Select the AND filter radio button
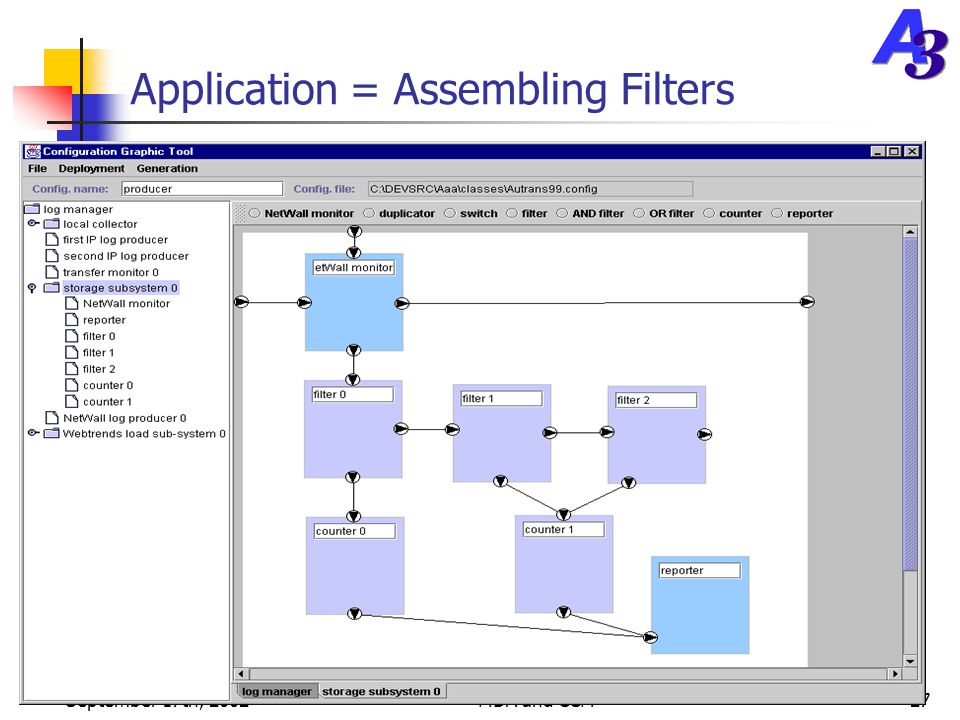This screenshot has height=720, width=960. click(562, 213)
